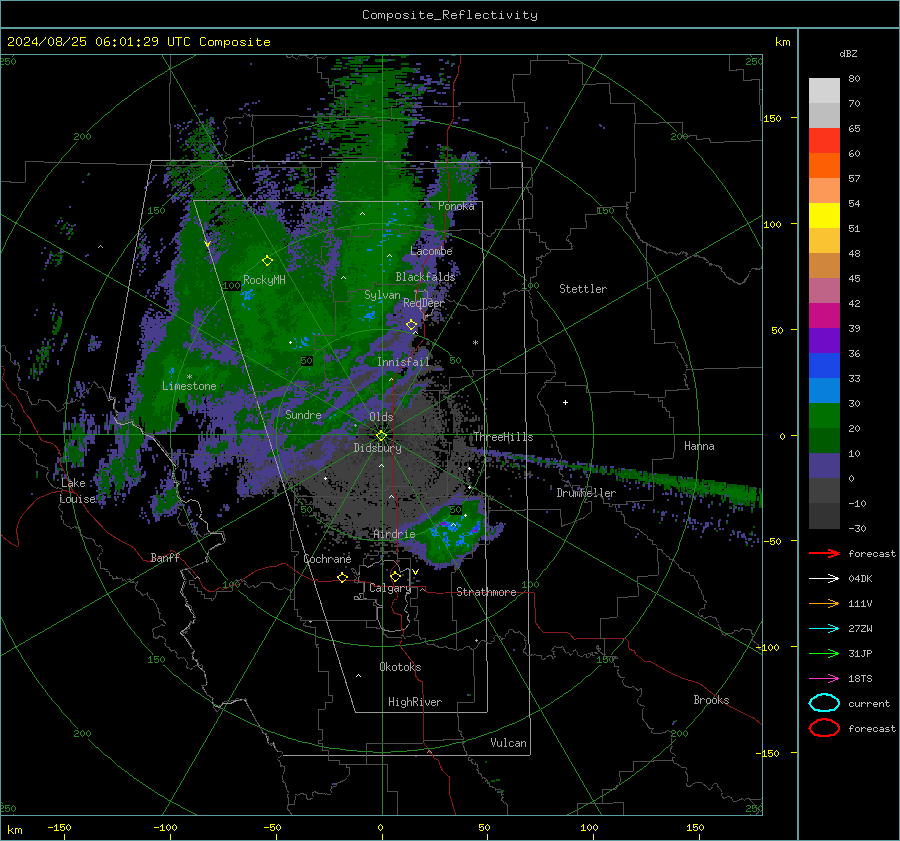The height and width of the screenshot is (841, 900).
Task: Click the magenta 42 dBZ color swatch
Action: pos(824,315)
